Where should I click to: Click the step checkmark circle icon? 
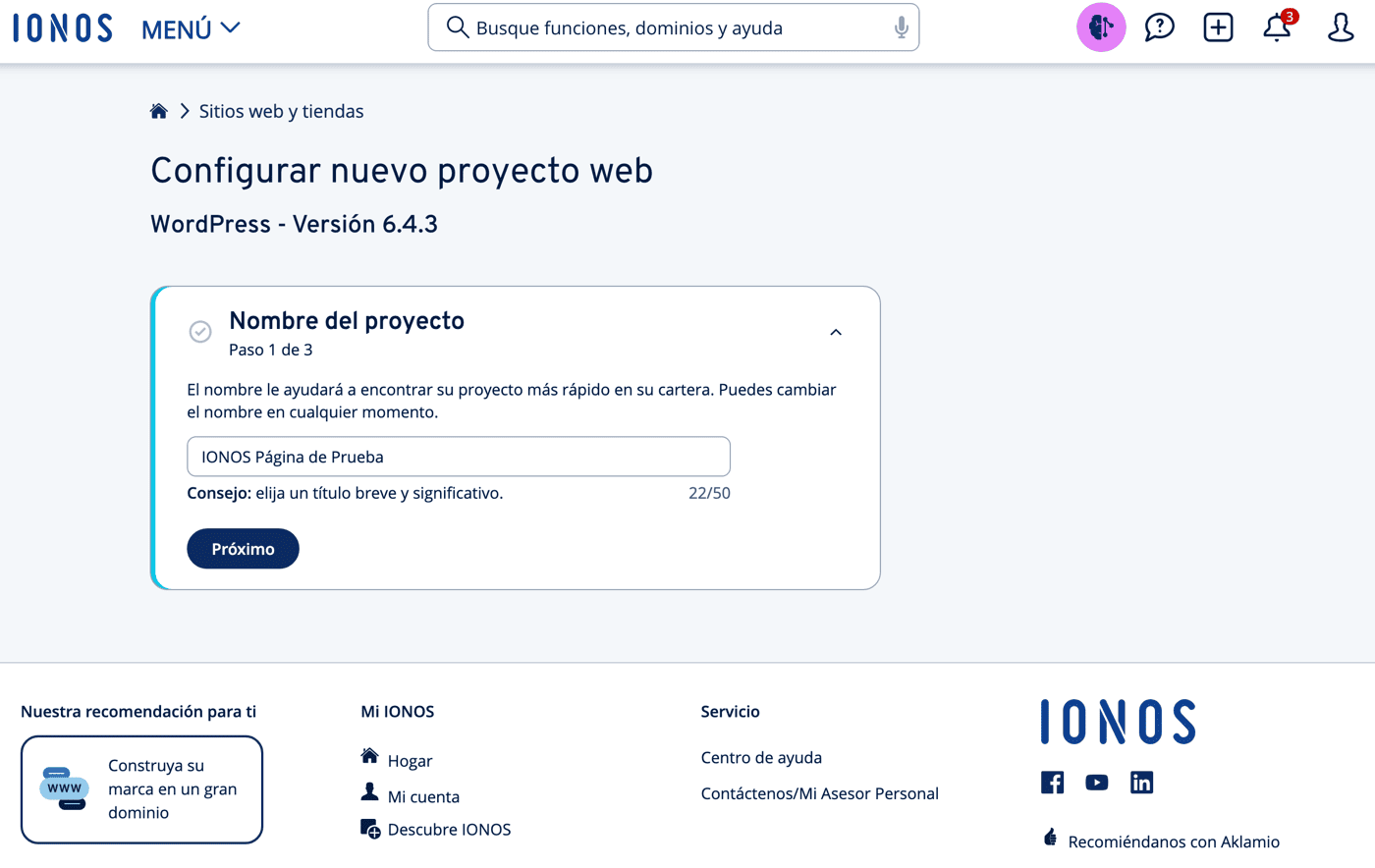(x=200, y=332)
